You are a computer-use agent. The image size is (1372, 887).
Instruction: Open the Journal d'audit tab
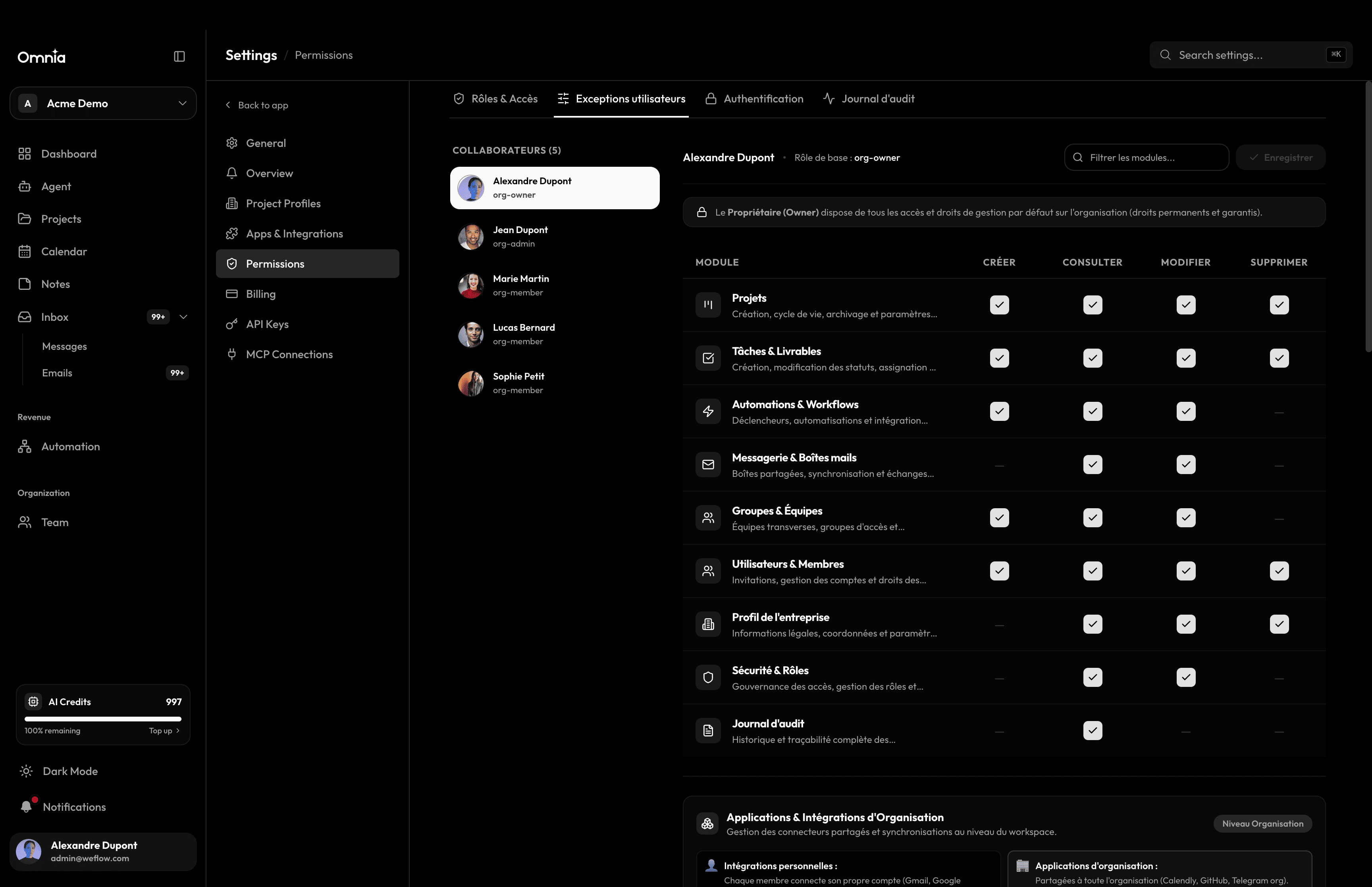[x=869, y=98]
